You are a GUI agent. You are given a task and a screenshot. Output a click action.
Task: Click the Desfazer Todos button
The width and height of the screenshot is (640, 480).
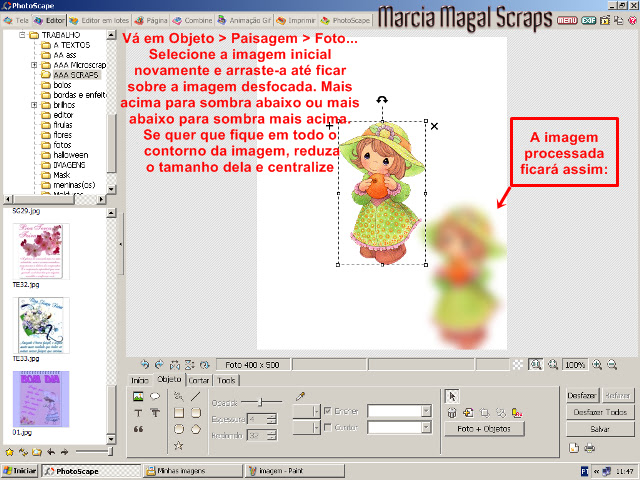coord(600,412)
